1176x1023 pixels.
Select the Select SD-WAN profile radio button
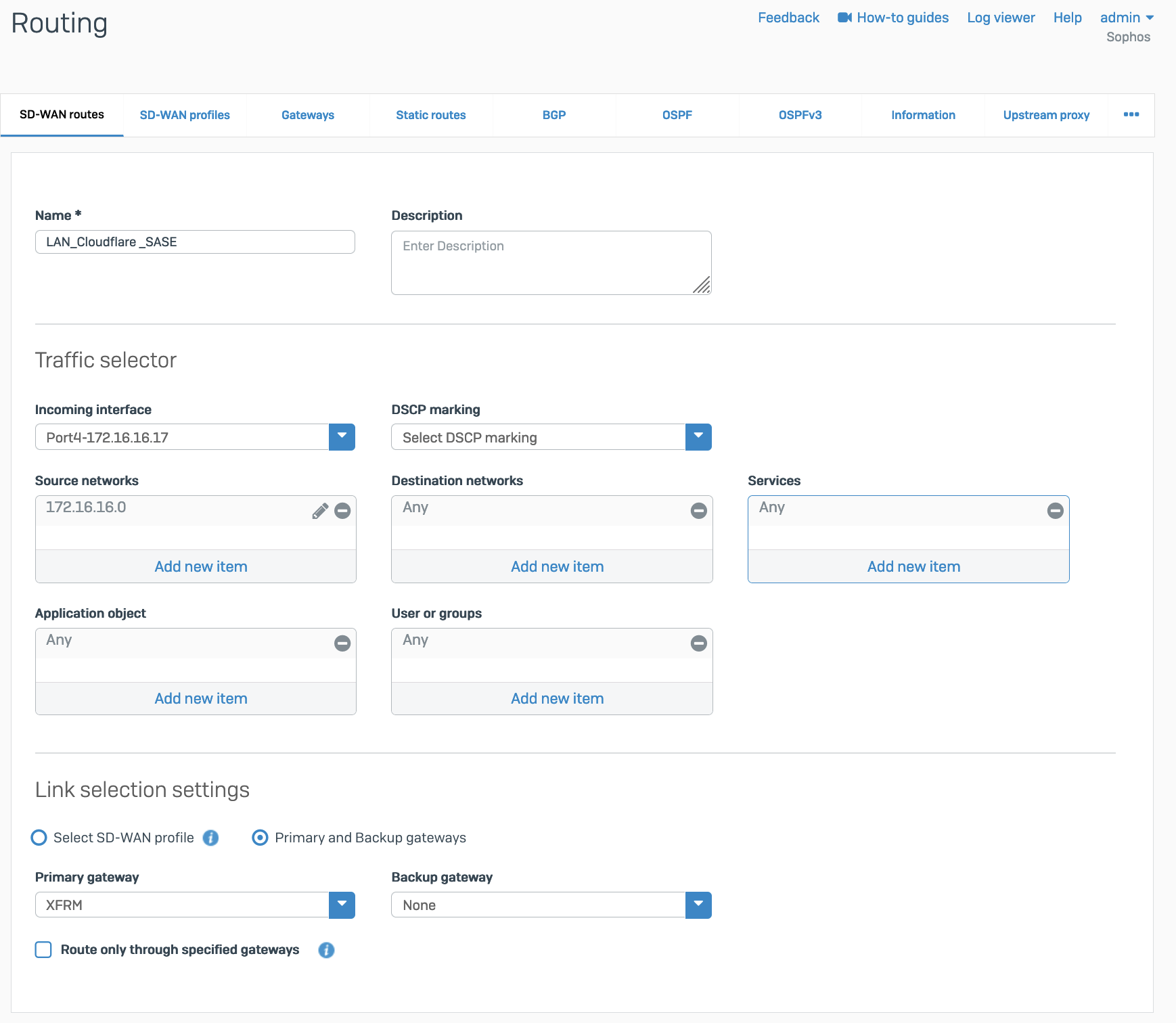point(39,838)
